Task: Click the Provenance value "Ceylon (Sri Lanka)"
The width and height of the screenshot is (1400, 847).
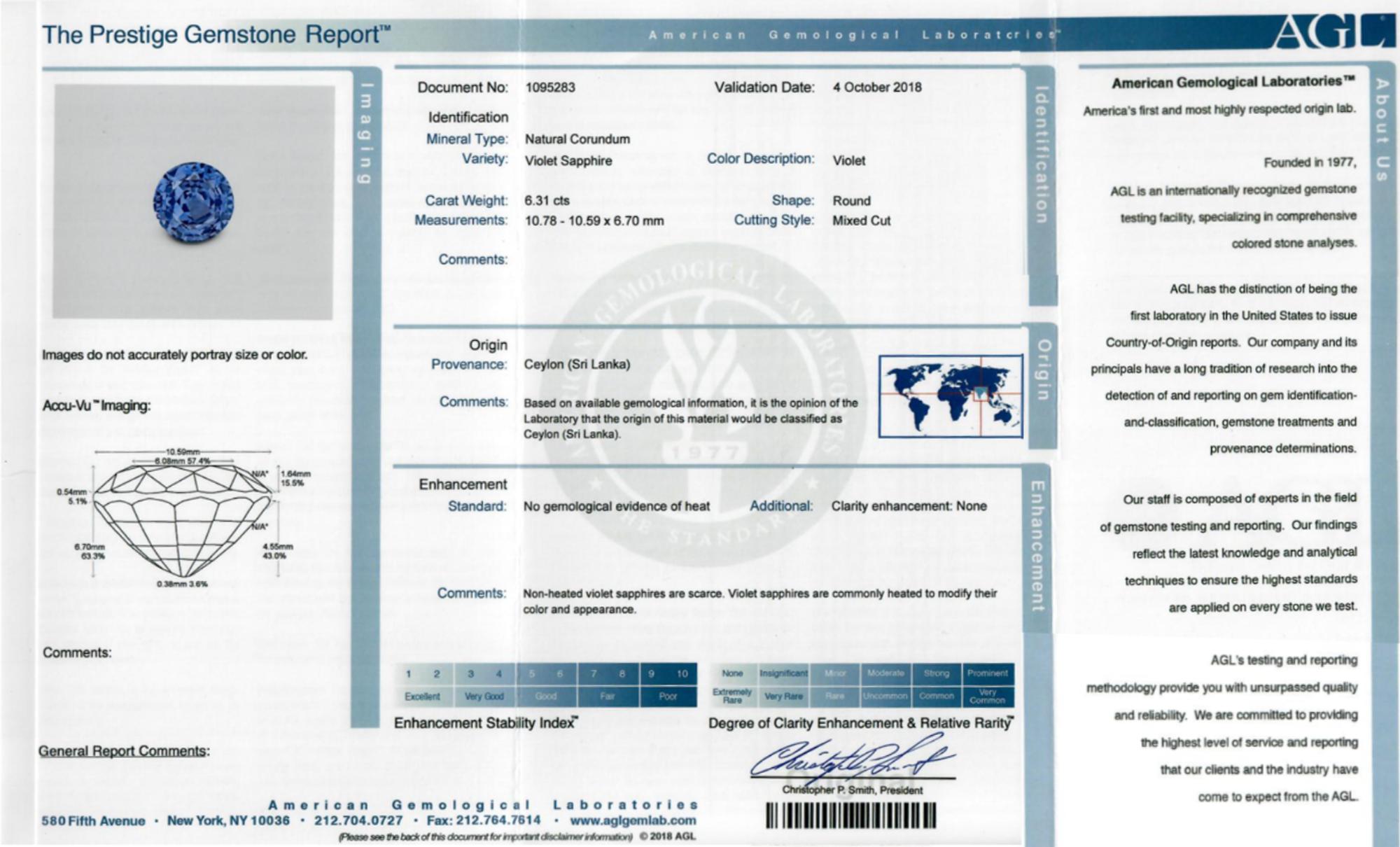Action: pyautogui.click(x=577, y=365)
